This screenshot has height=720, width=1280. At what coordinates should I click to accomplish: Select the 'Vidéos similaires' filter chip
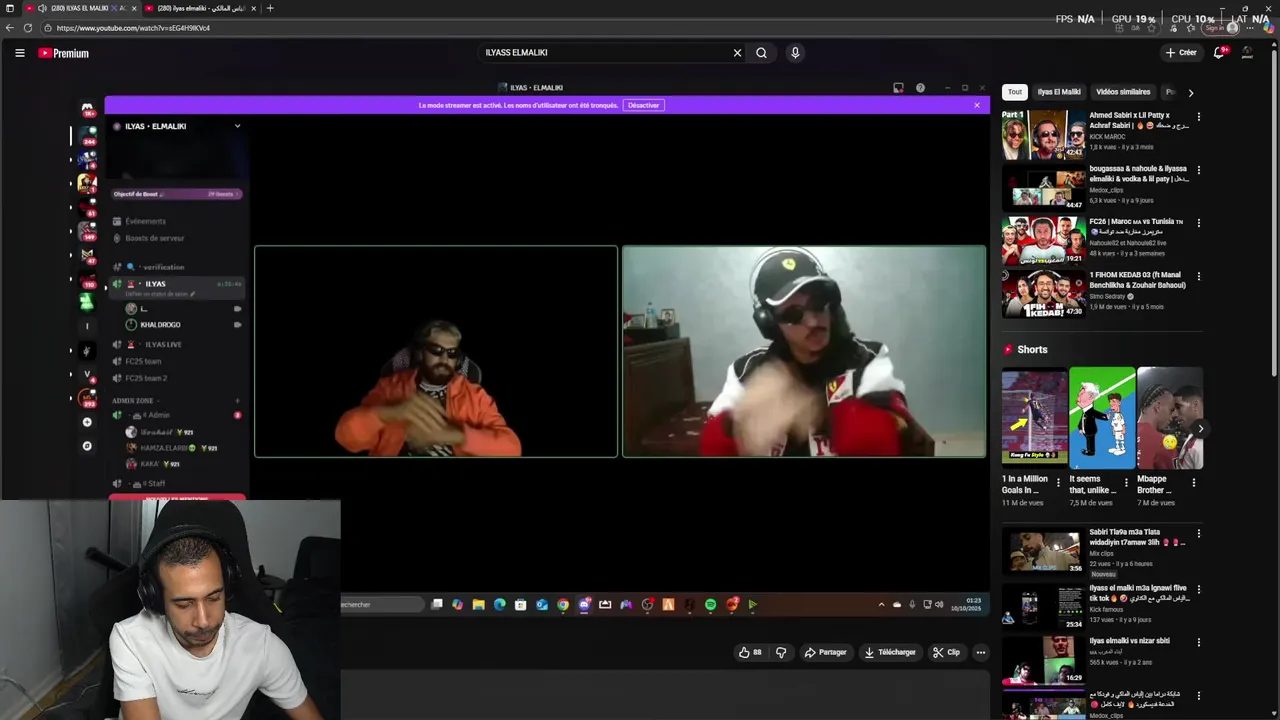[x=1123, y=92]
